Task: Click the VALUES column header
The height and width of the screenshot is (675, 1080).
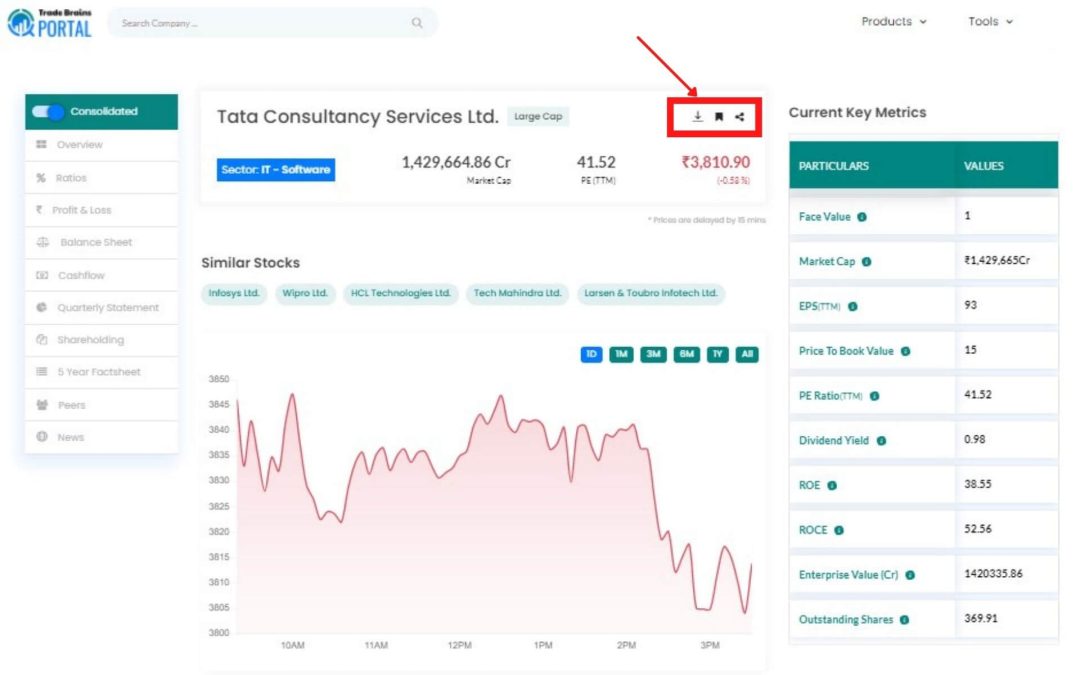Action: pyautogui.click(x=984, y=166)
